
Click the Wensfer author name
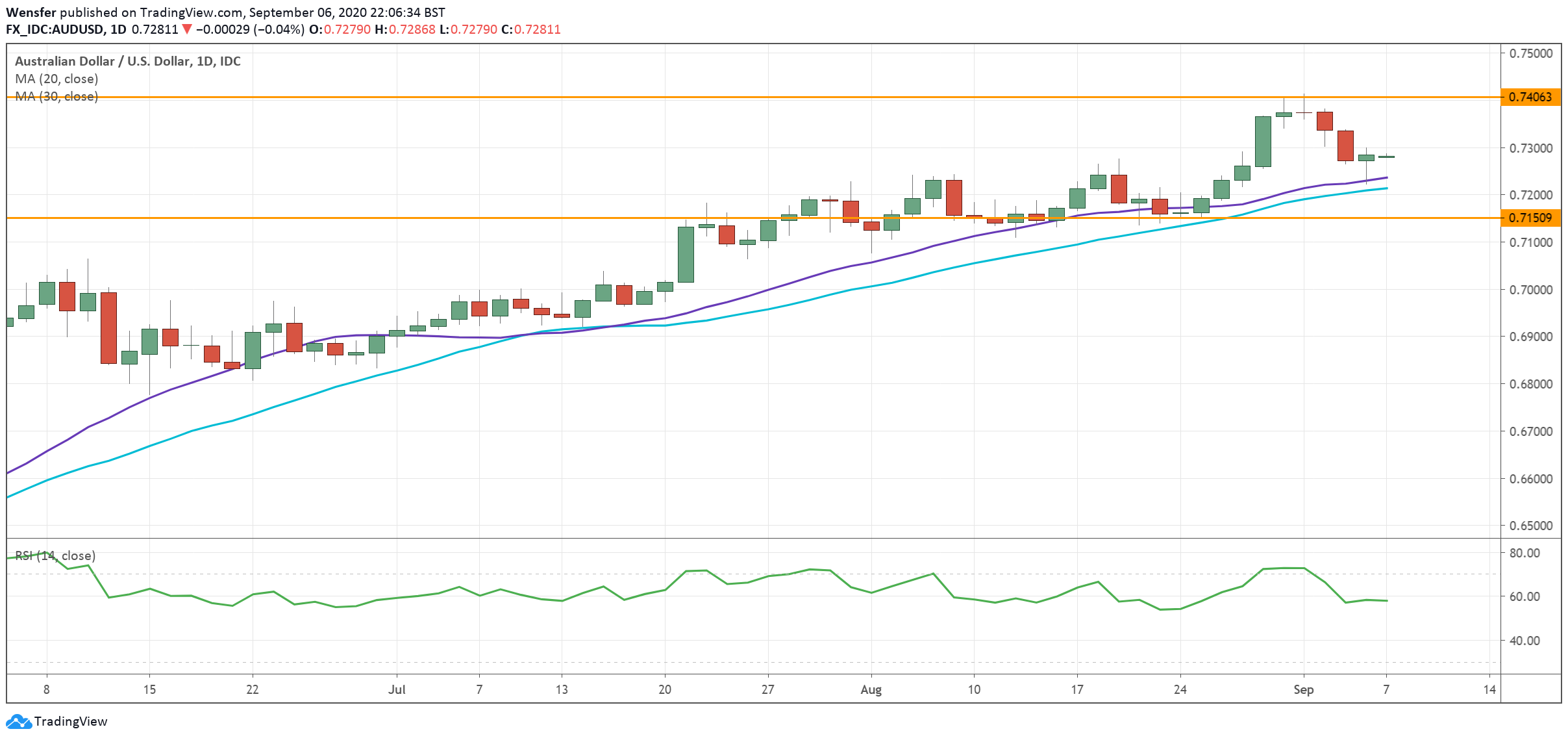click(31, 12)
